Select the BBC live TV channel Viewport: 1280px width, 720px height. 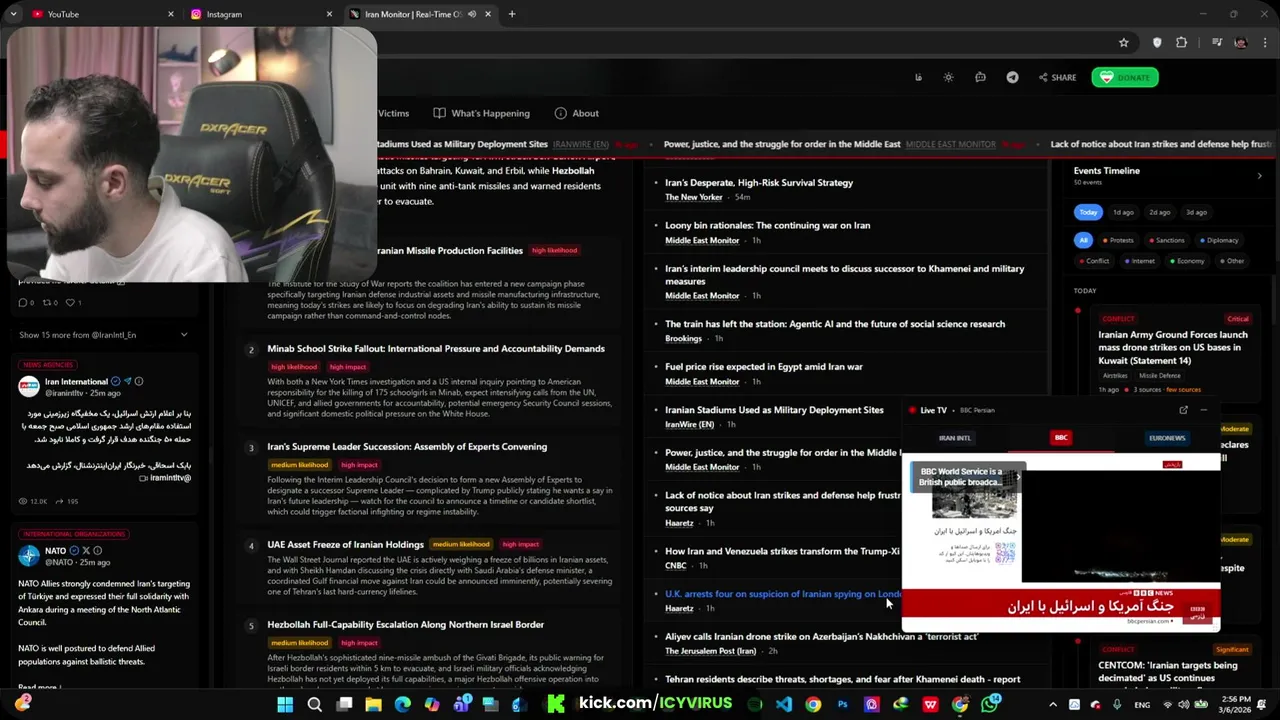click(x=1061, y=437)
